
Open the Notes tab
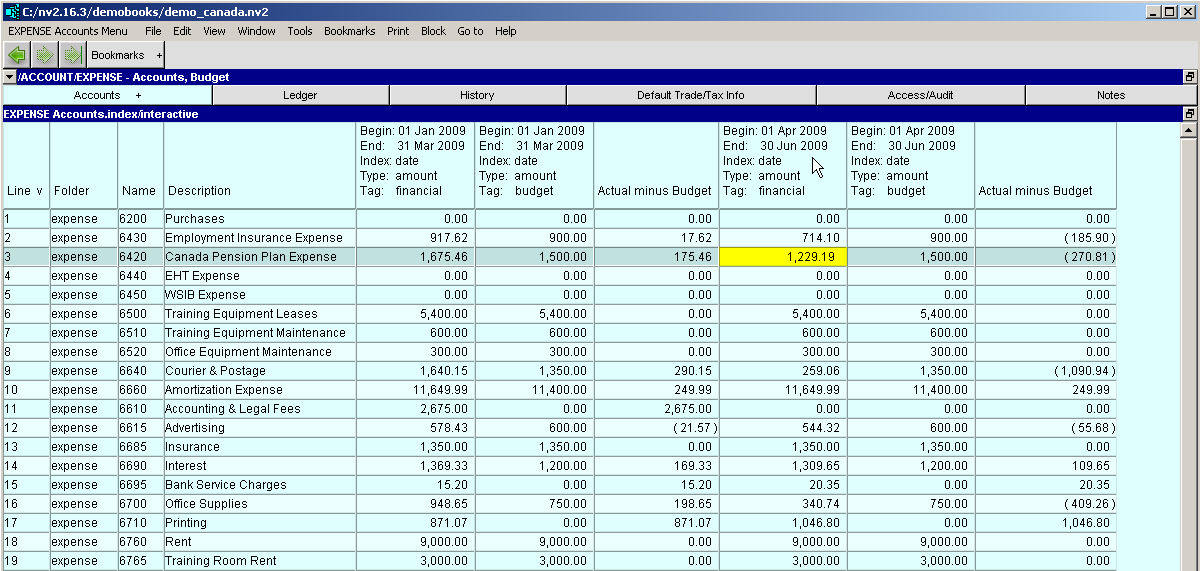[x=1110, y=95]
